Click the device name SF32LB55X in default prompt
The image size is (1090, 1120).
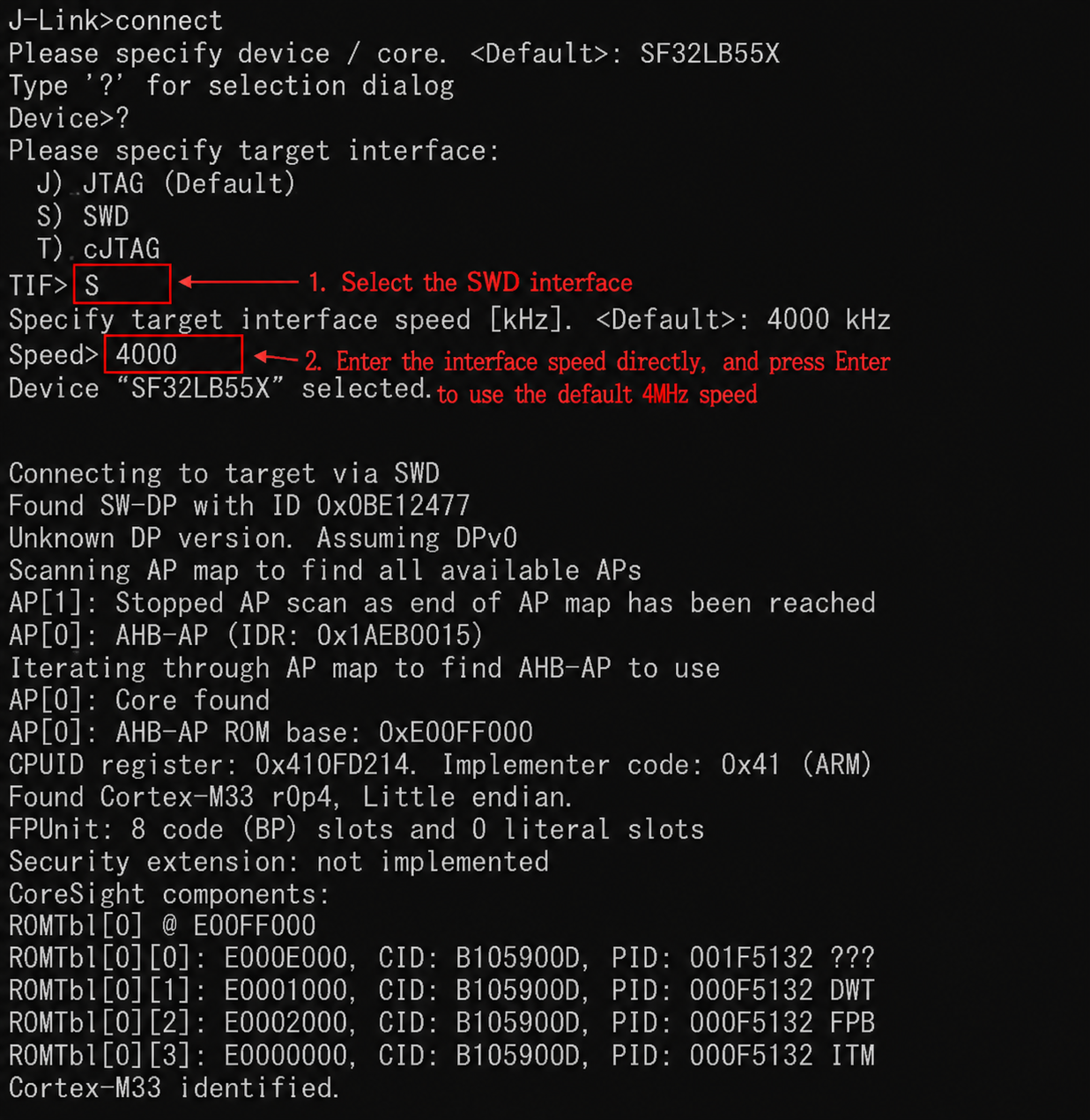pos(709,54)
